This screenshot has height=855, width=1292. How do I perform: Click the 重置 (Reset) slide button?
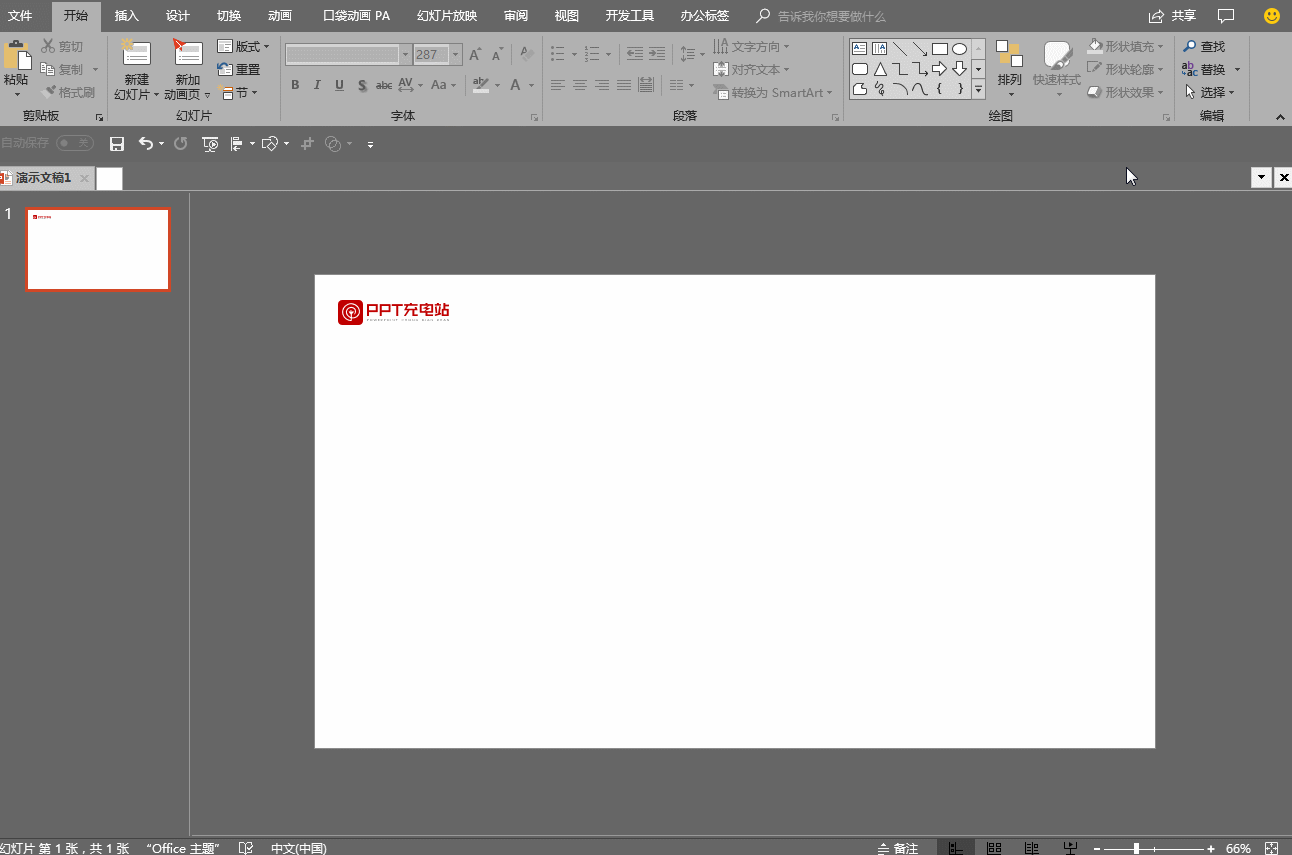pos(239,69)
